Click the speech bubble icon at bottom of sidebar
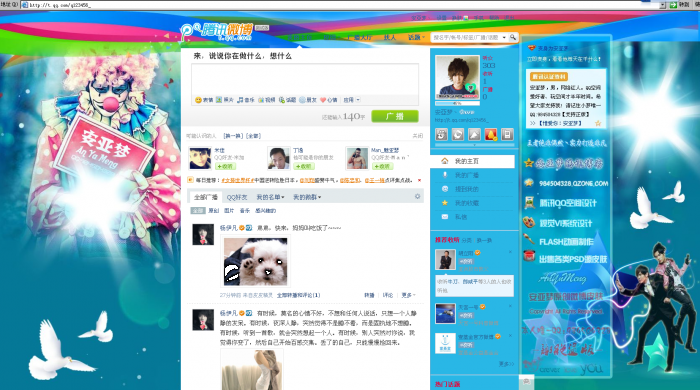This screenshot has width=700, height=390. (526, 382)
